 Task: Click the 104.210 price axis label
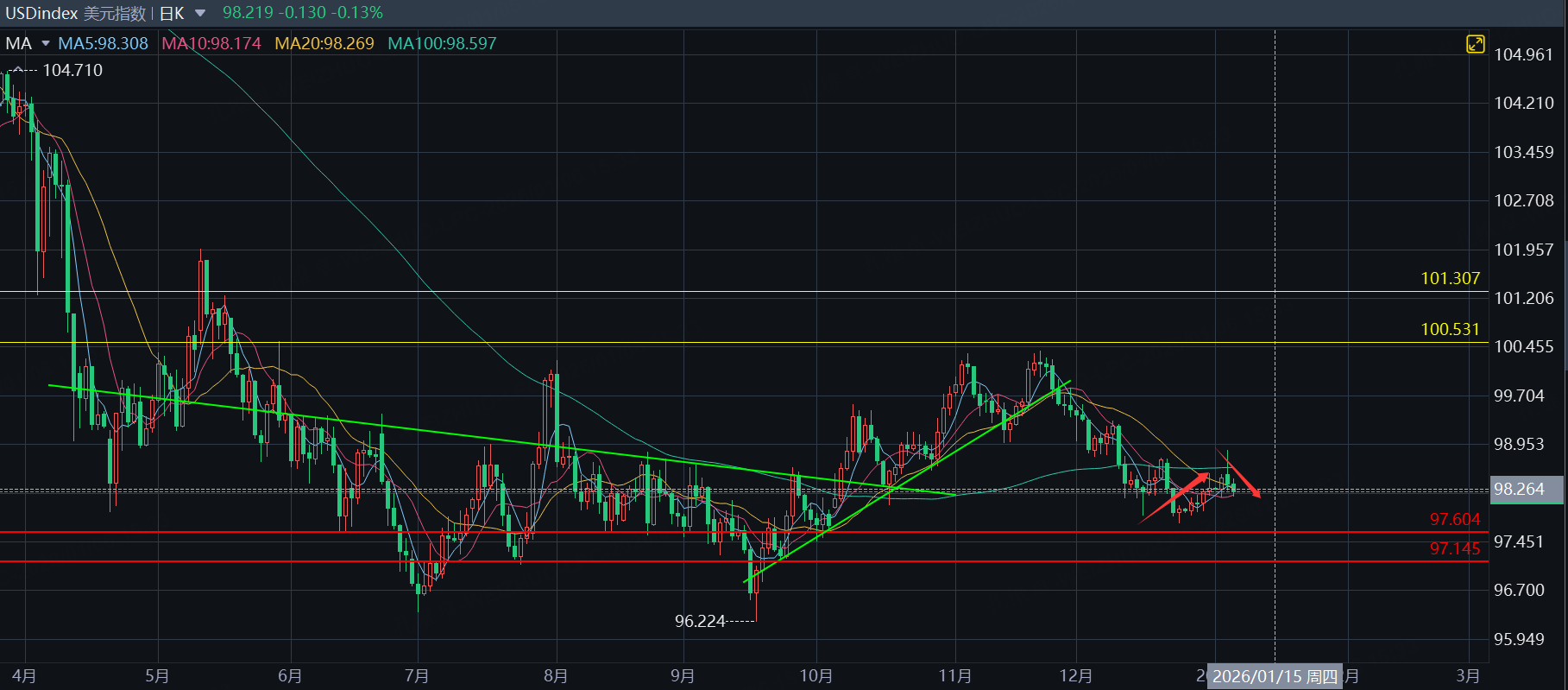pos(1523,103)
